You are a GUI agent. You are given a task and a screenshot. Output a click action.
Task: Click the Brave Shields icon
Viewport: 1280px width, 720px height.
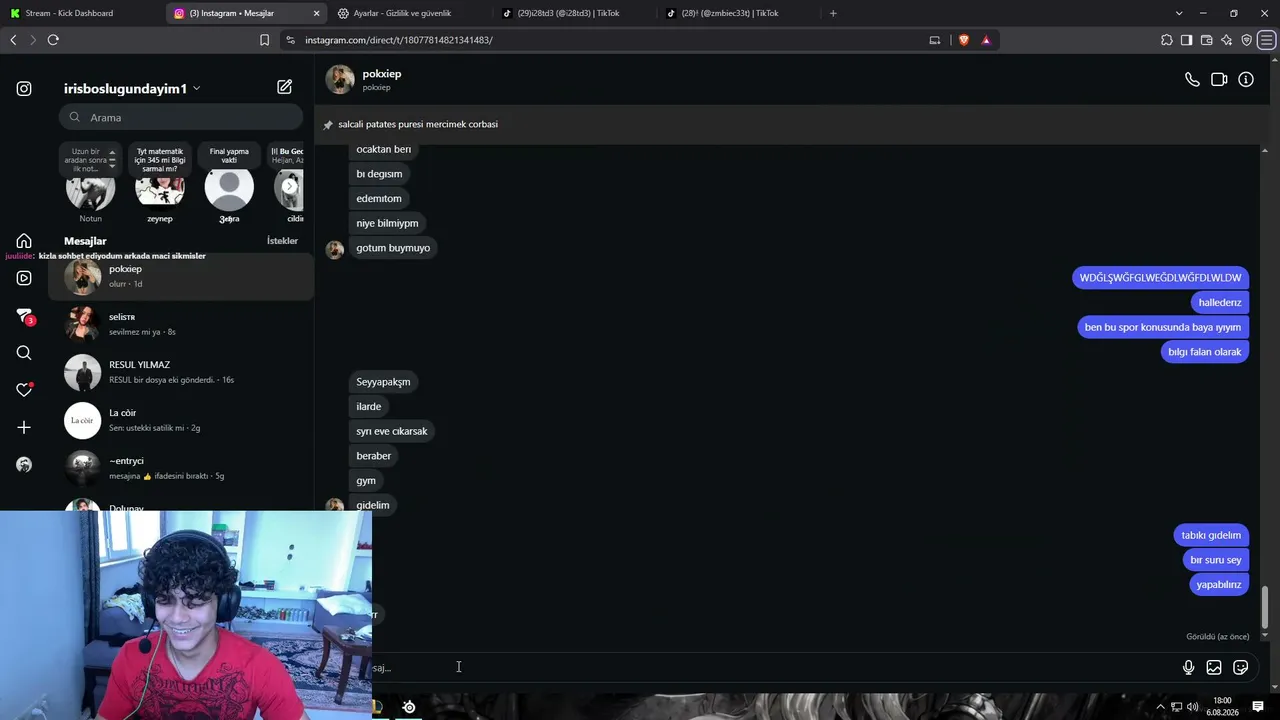(964, 40)
